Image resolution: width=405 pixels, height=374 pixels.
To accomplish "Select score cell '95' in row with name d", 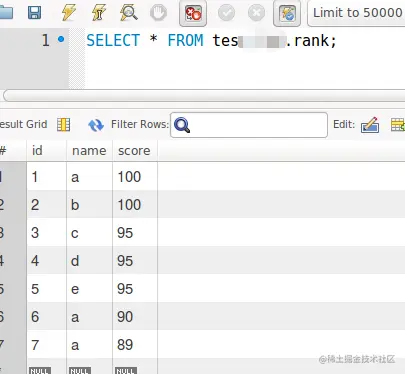I will tap(135, 261).
